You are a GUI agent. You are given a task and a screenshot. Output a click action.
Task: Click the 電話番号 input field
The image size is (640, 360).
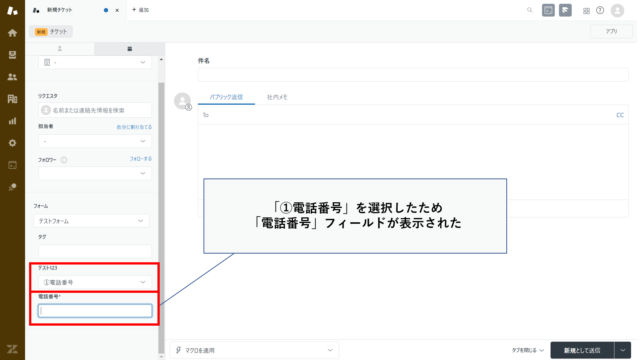(95, 311)
